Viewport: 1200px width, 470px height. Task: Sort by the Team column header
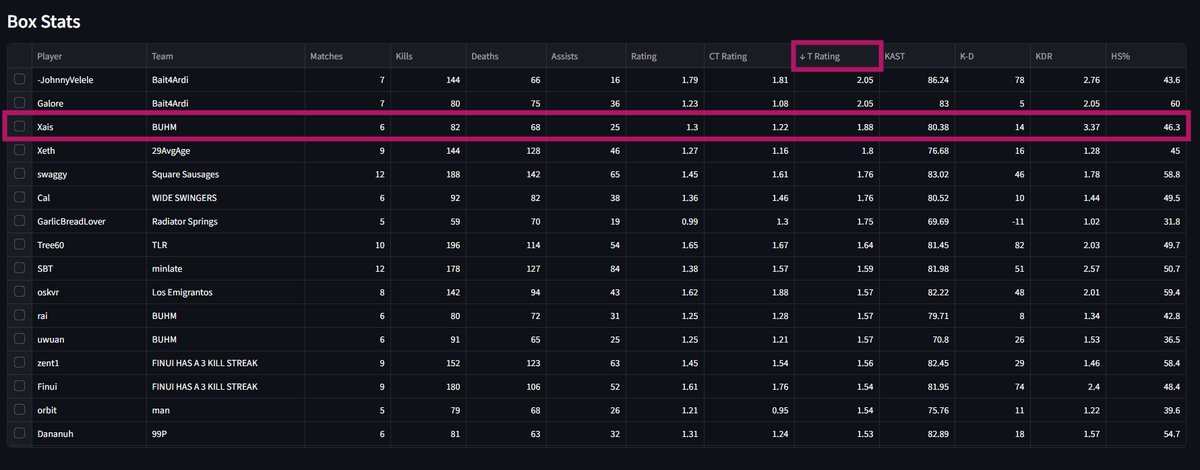pos(225,56)
